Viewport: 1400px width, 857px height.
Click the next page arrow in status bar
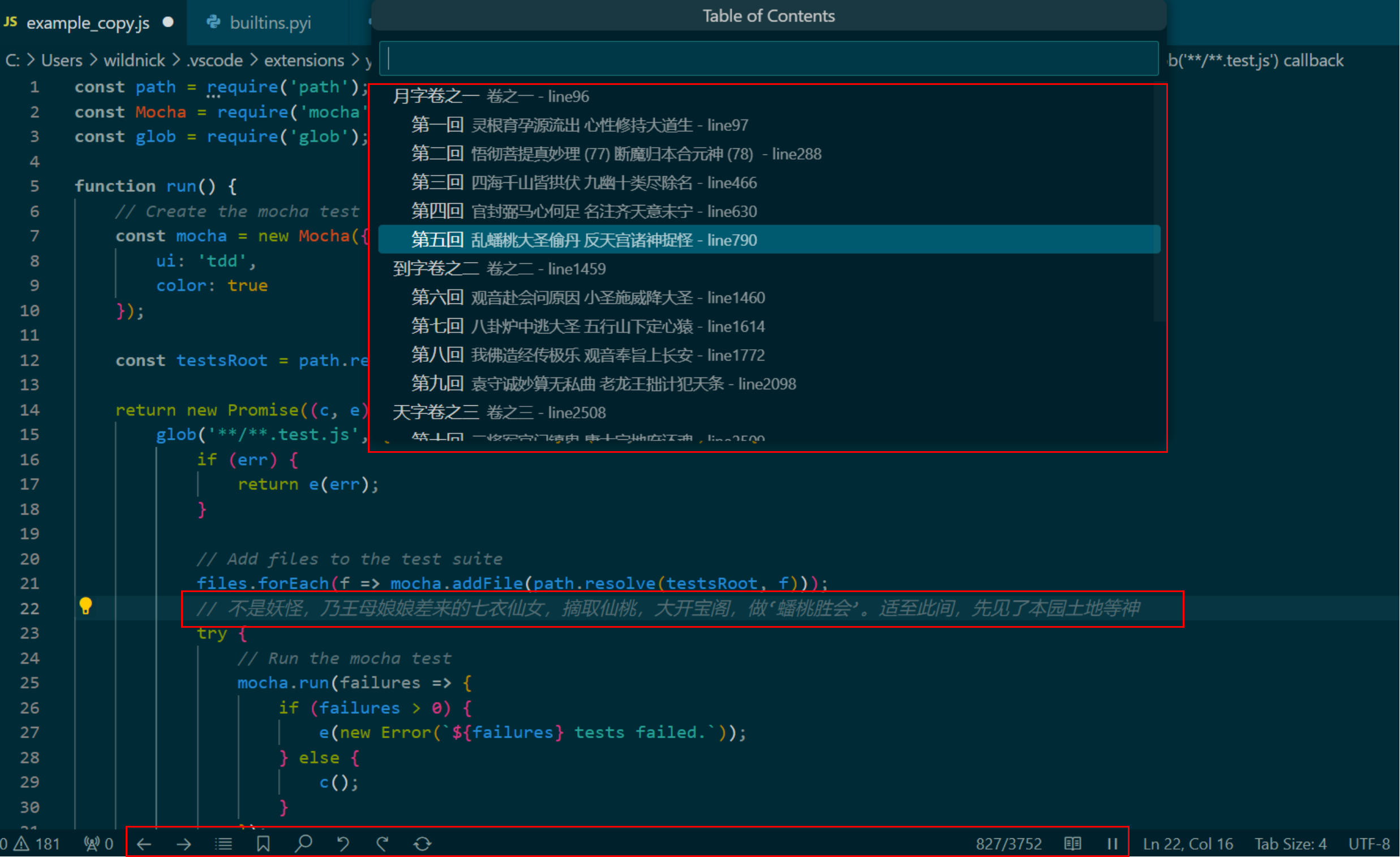click(x=183, y=844)
